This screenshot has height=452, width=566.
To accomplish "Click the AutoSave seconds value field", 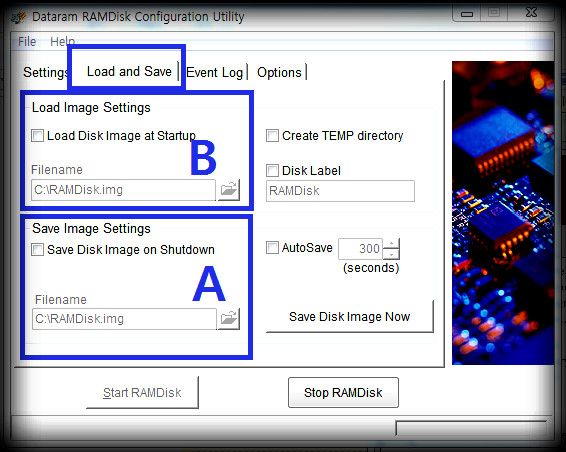I will click(360, 248).
